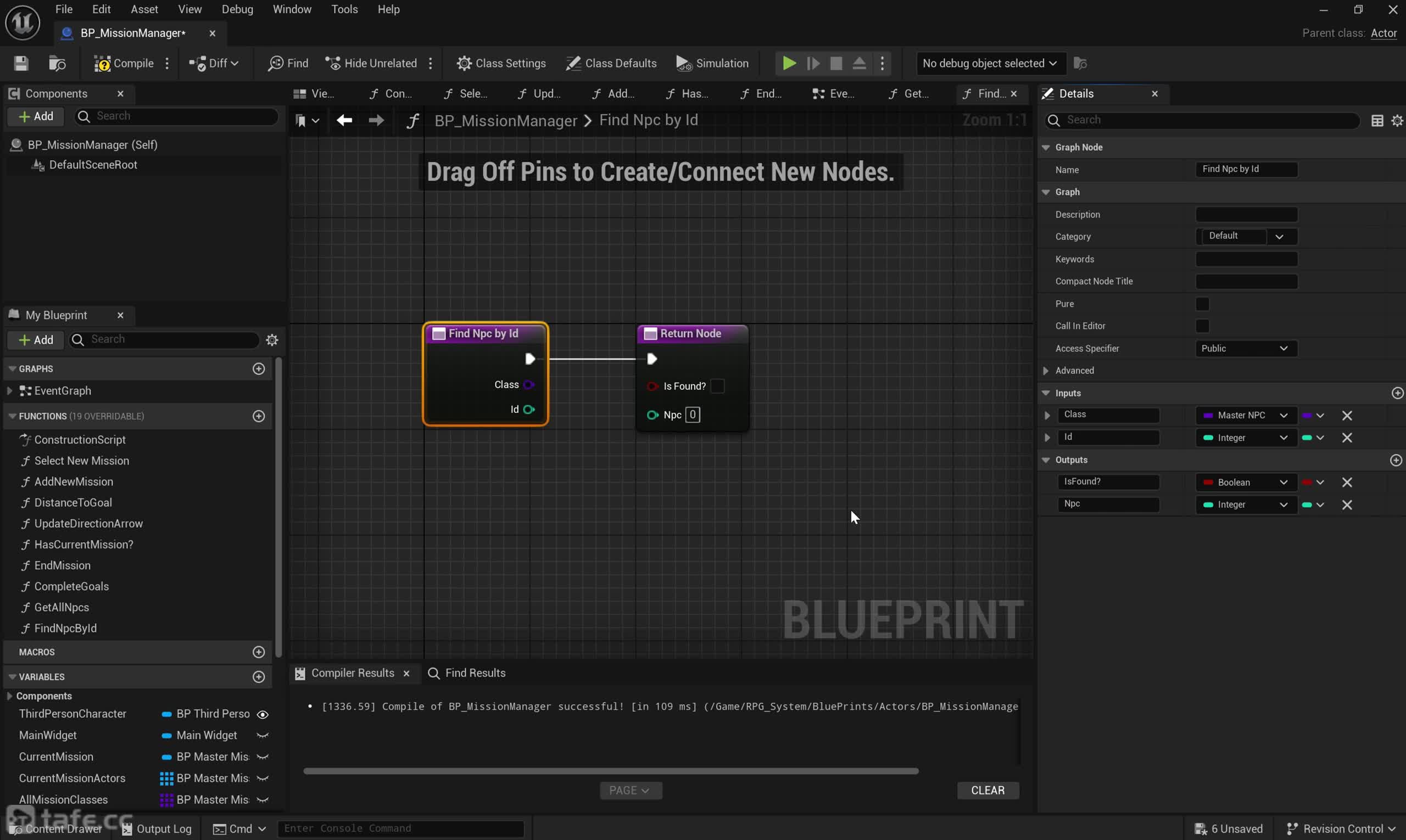The image size is (1406, 840).
Task: Open Class Settings
Action: 501,63
